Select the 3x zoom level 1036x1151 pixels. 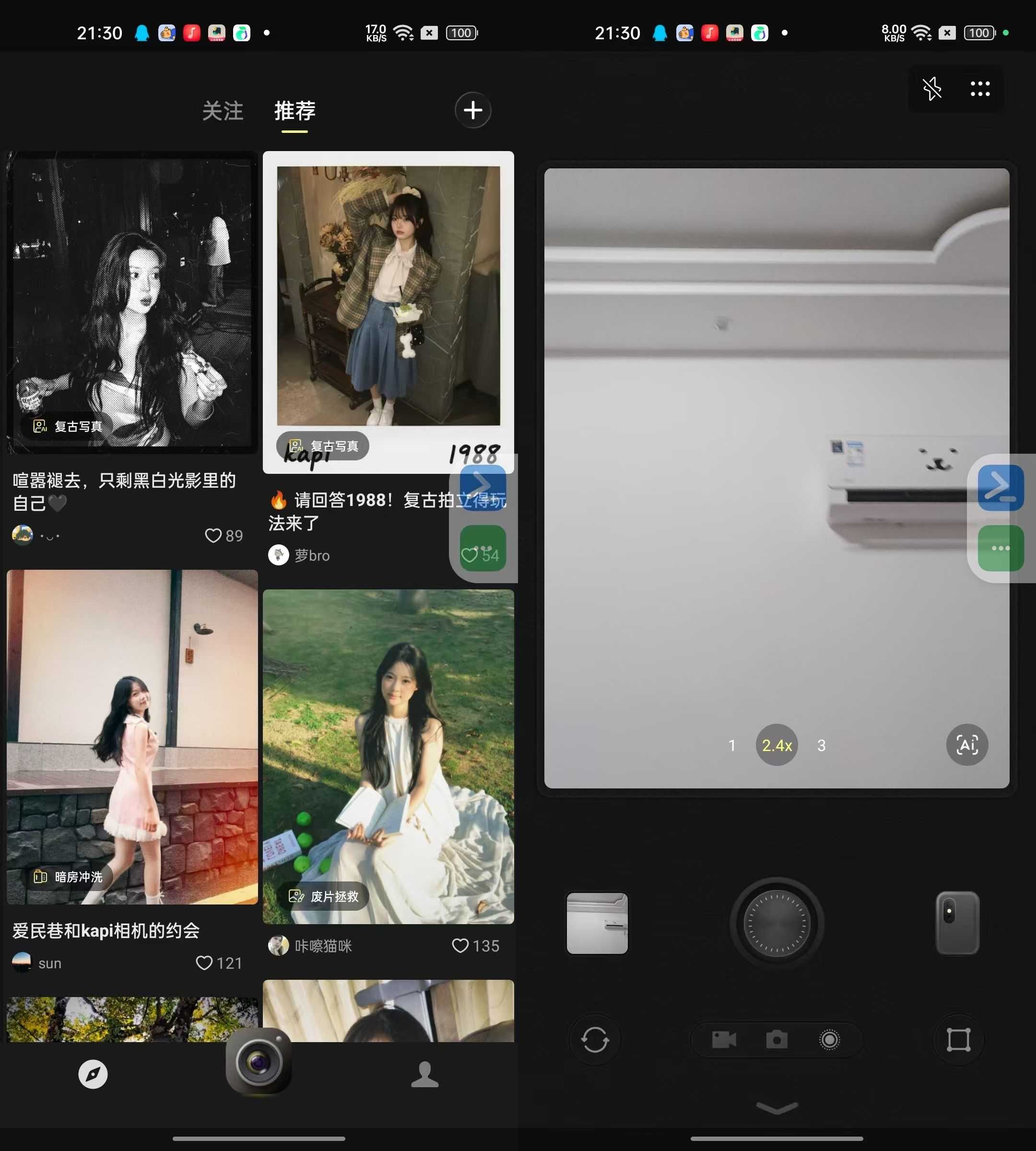821,745
